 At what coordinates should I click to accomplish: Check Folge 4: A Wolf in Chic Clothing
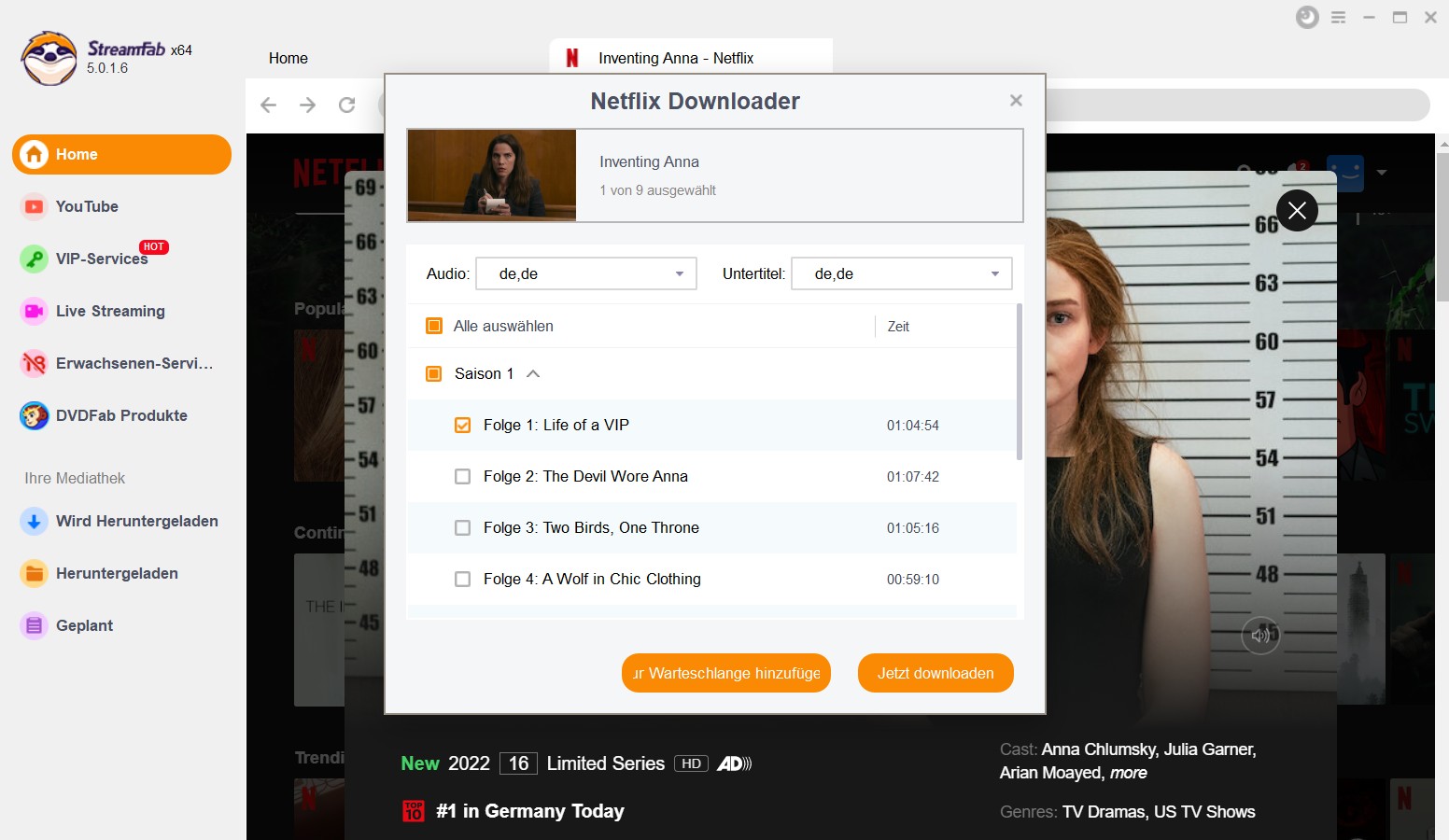[462, 579]
